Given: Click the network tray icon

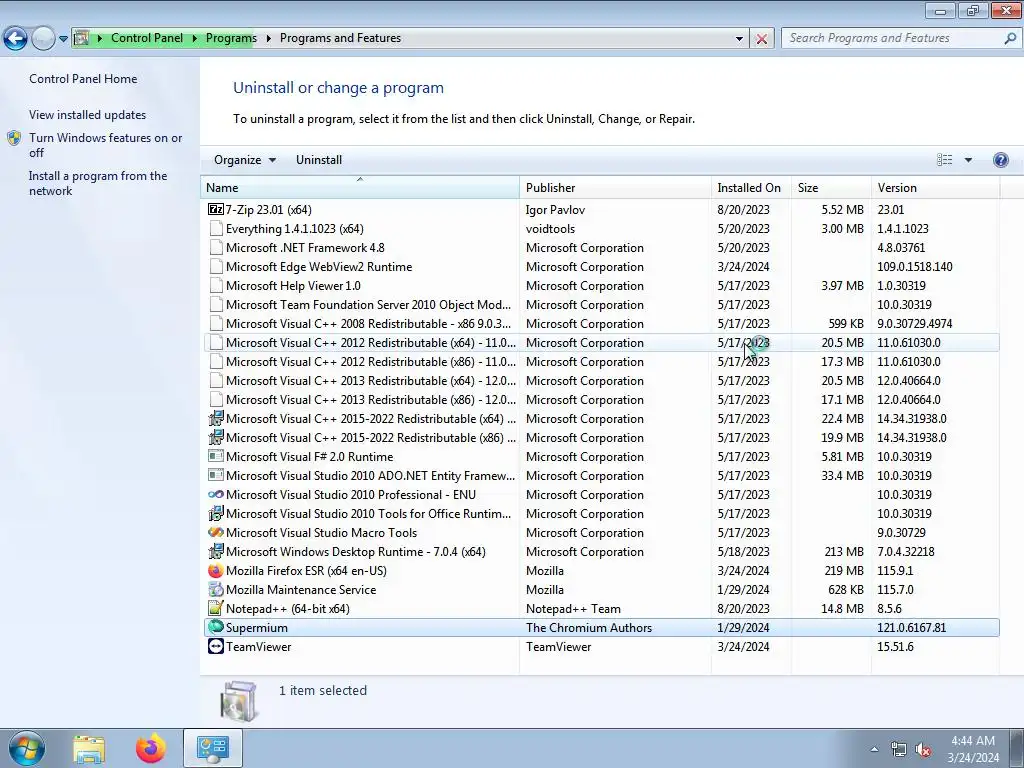Looking at the screenshot, I should 899,750.
